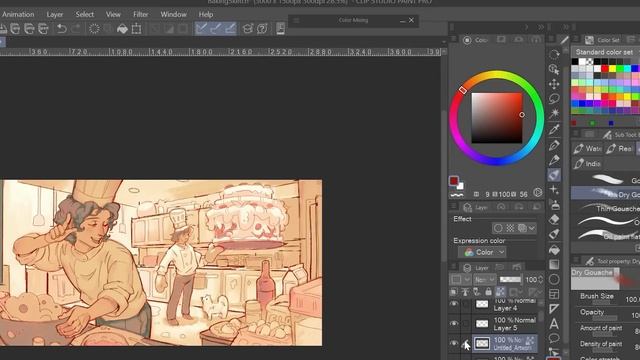
Task: Open the layer palette color dropdown
Action: [x=460, y=280]
